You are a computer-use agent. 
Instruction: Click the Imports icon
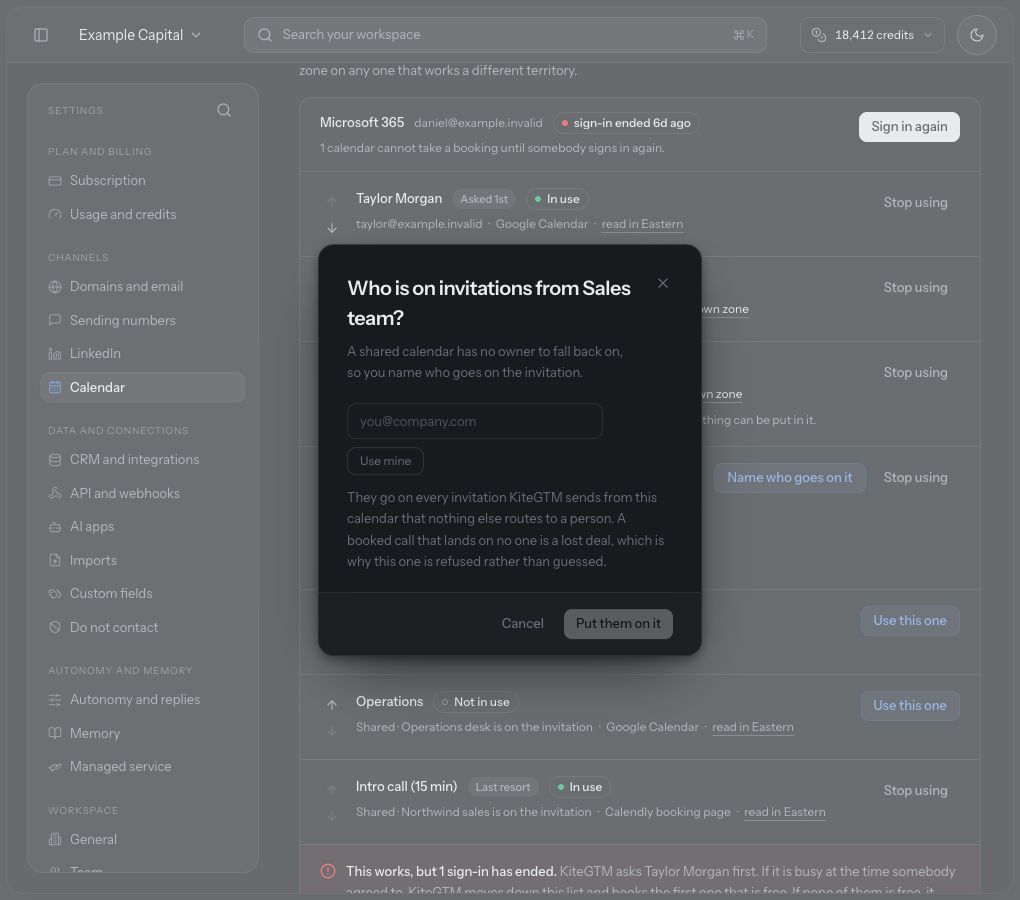tap(55, 561)
